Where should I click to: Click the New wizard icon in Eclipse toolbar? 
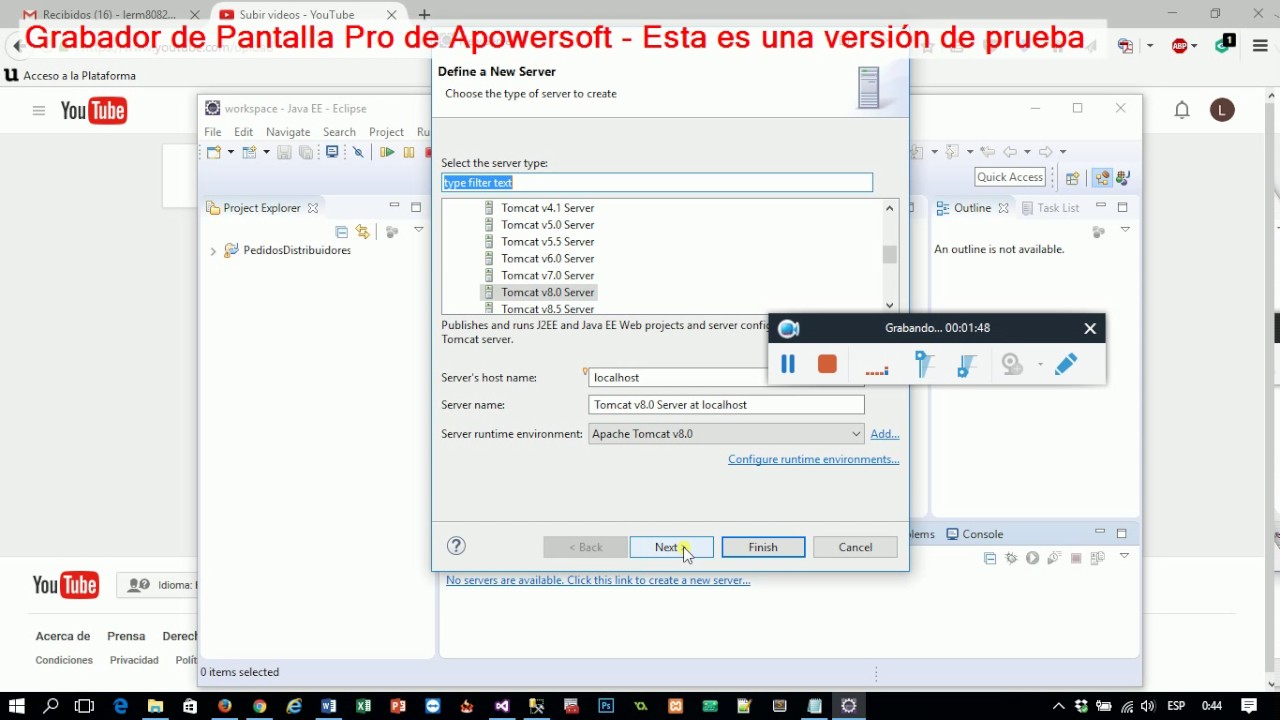click(x=214, y=152)
